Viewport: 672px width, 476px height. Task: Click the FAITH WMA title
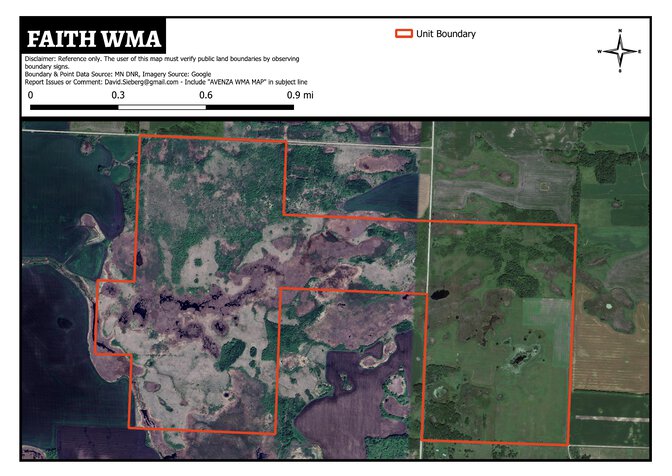(93, 39)
